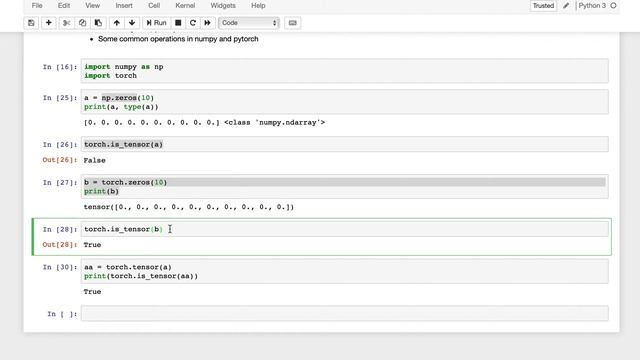Move selected cell down arrow

(132, 23)
